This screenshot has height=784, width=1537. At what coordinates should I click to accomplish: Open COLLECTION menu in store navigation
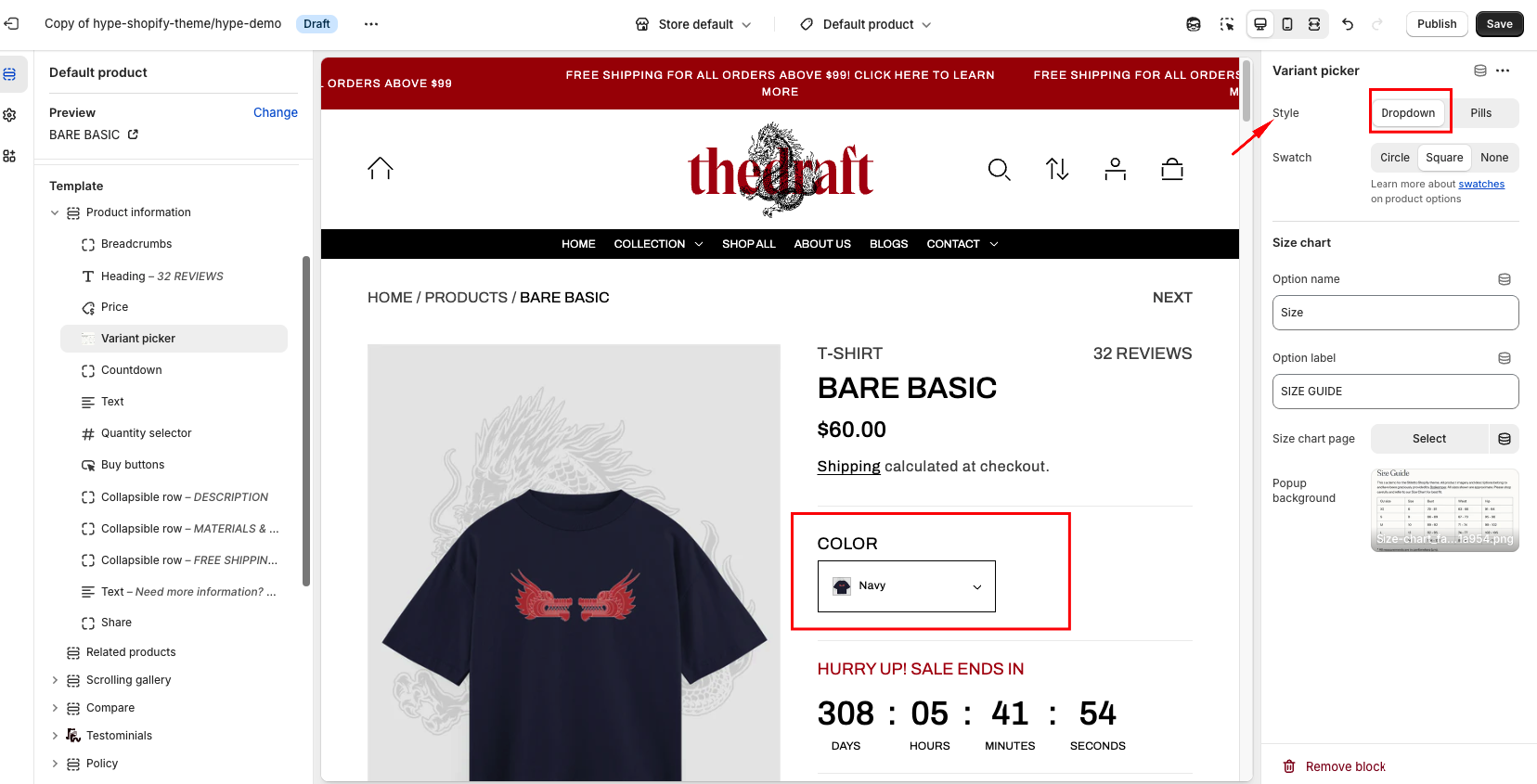pos(658,244)
